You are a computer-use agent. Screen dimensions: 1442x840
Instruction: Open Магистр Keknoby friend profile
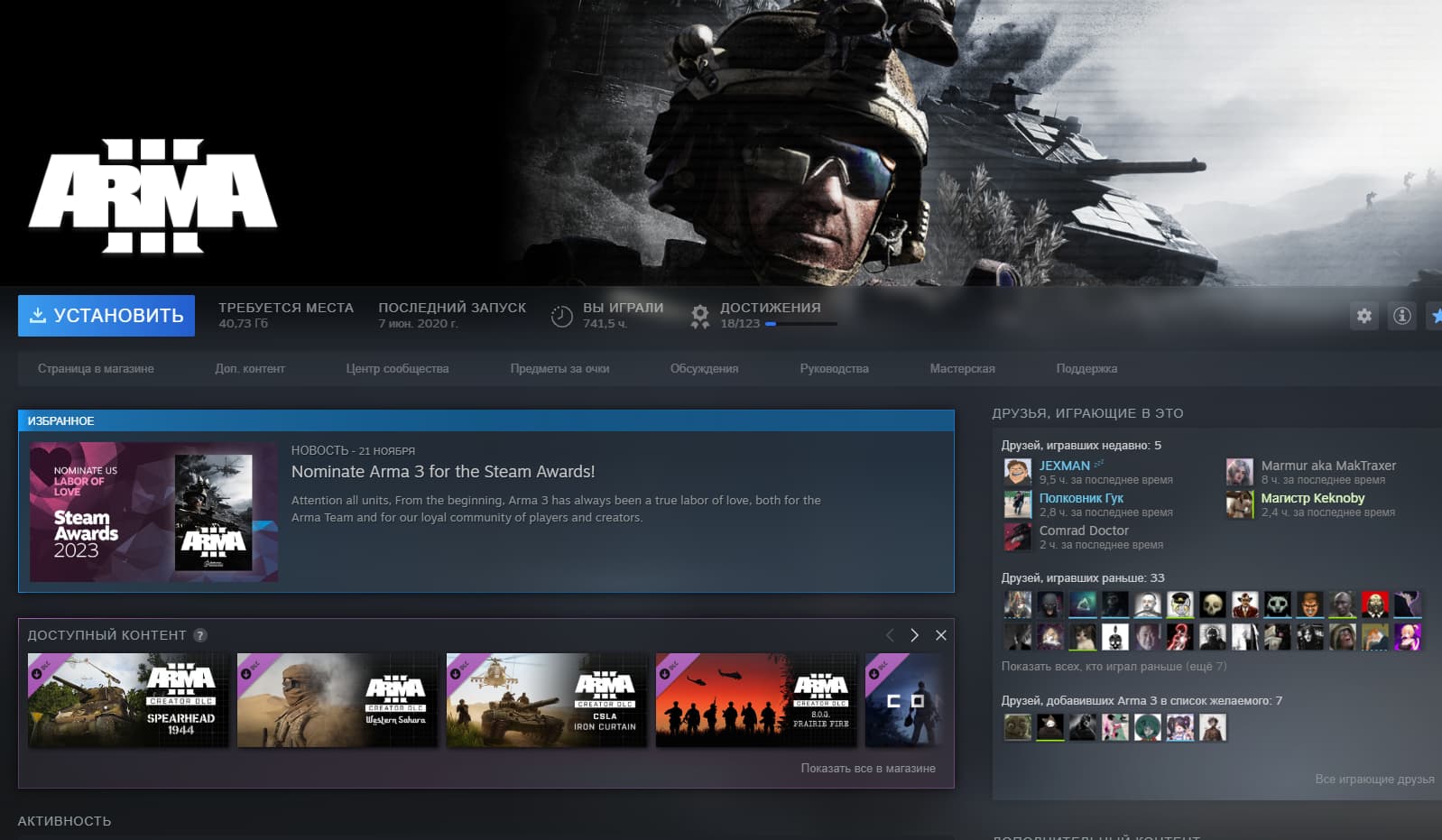pyautogui.click(x=1313, y=498)
